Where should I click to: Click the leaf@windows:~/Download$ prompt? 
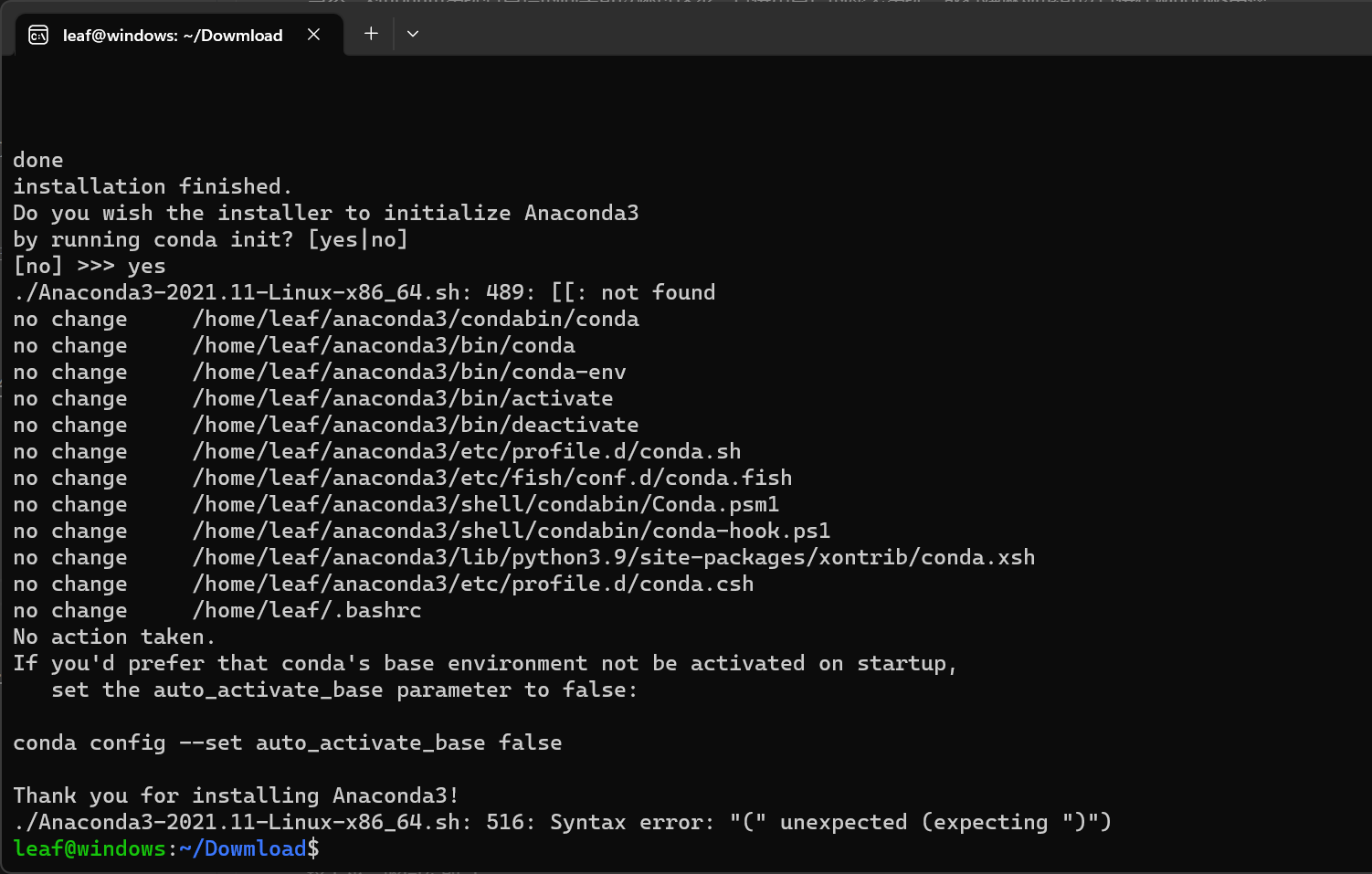click(166, 848)
